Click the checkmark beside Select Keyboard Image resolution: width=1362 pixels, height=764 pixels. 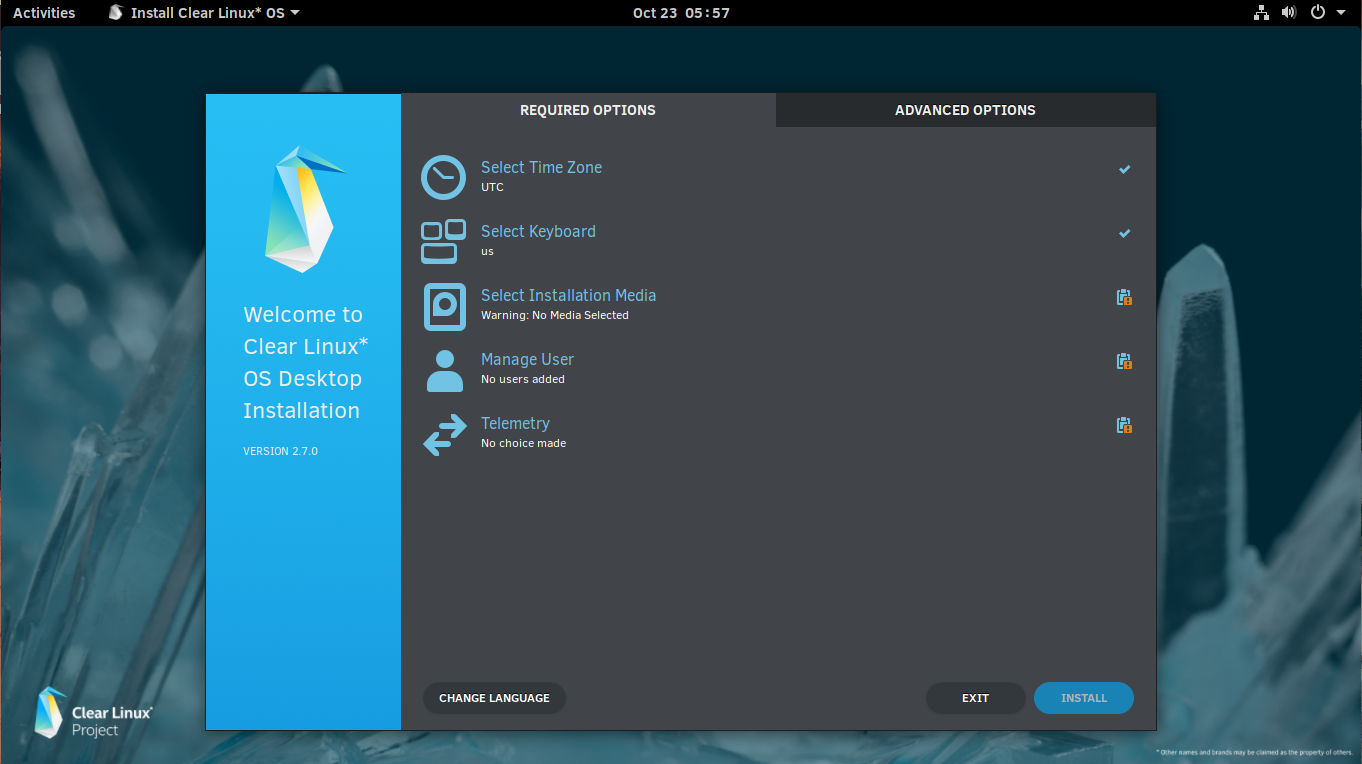click(1125, 233)
